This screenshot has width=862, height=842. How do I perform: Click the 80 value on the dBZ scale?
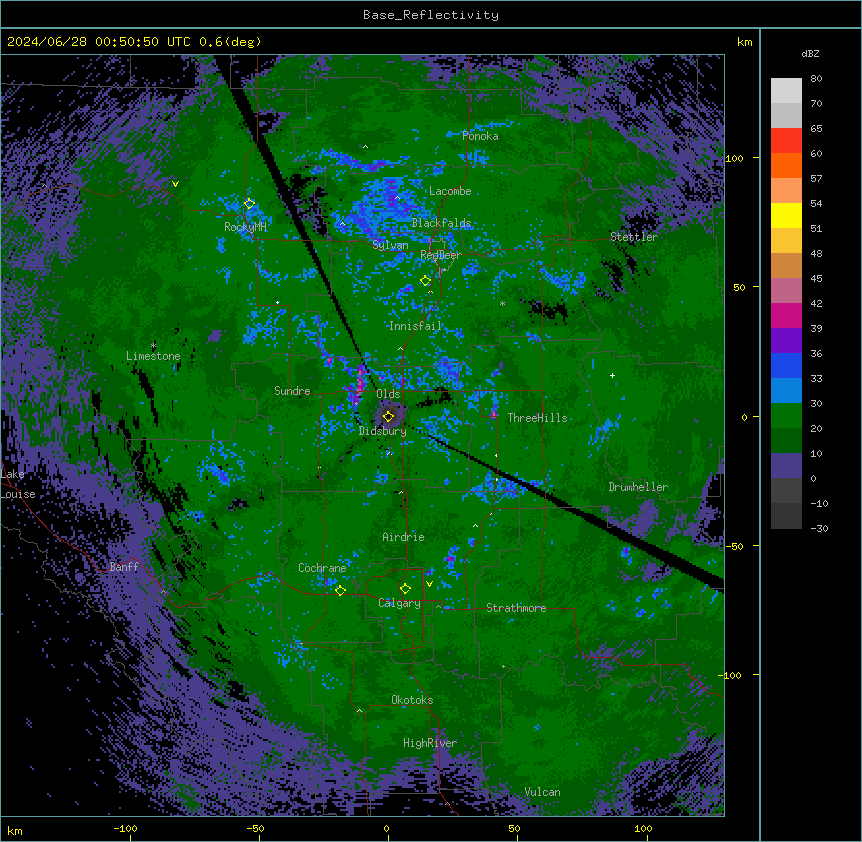pos(816,79)
